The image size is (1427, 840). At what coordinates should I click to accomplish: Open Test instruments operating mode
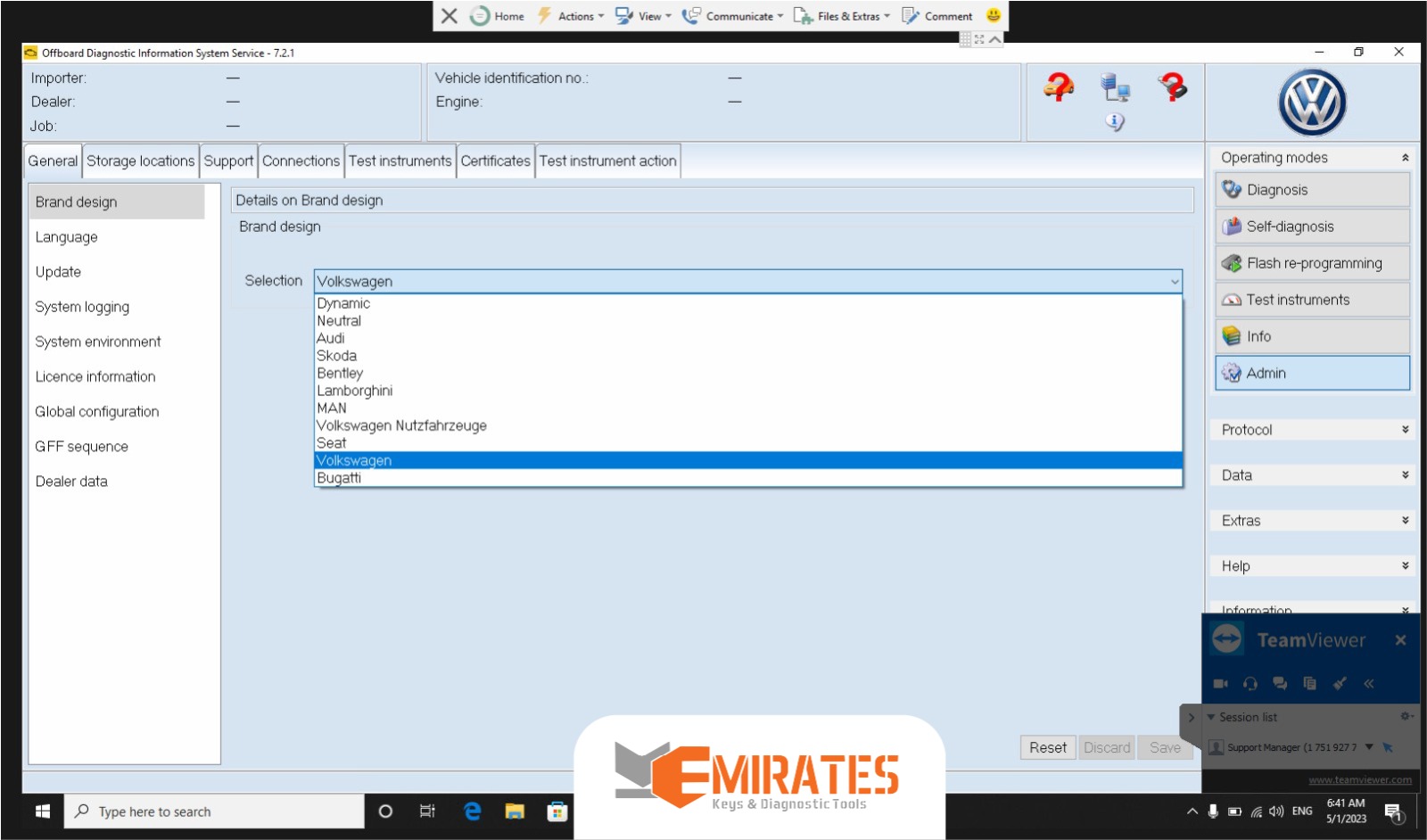click(1312, 300)
